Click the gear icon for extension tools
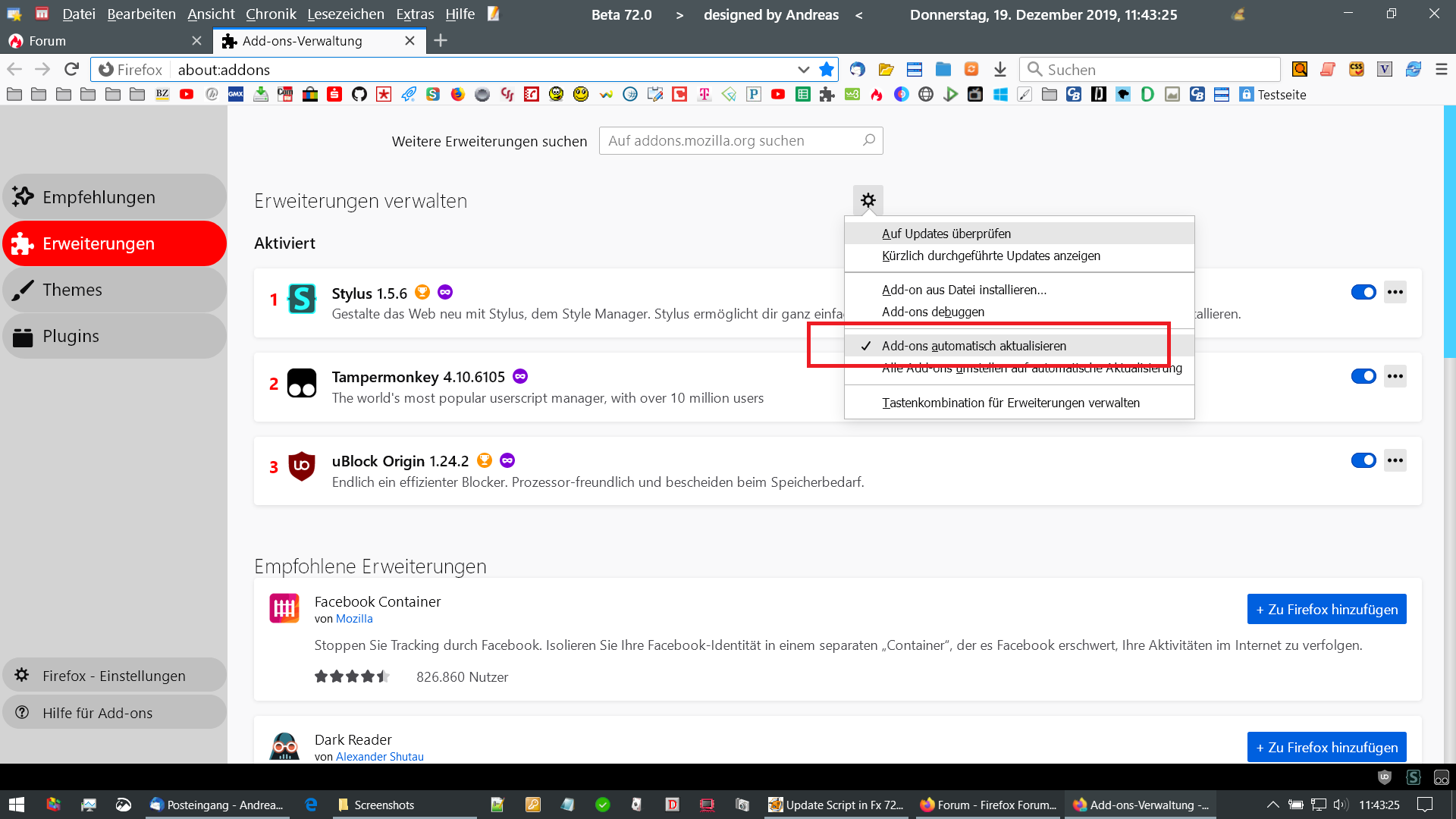Image resolution: width=1456 pixels, height=819 pixels. tap(868, 200)
